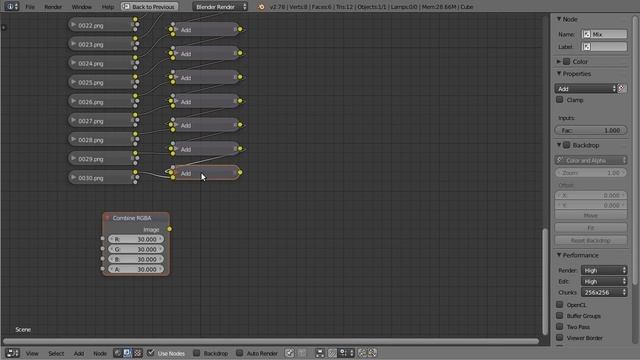Enable the OpenCL checkbox
Image resolution: width=640 pixels, height=360 pixels.
click(560, 304)
